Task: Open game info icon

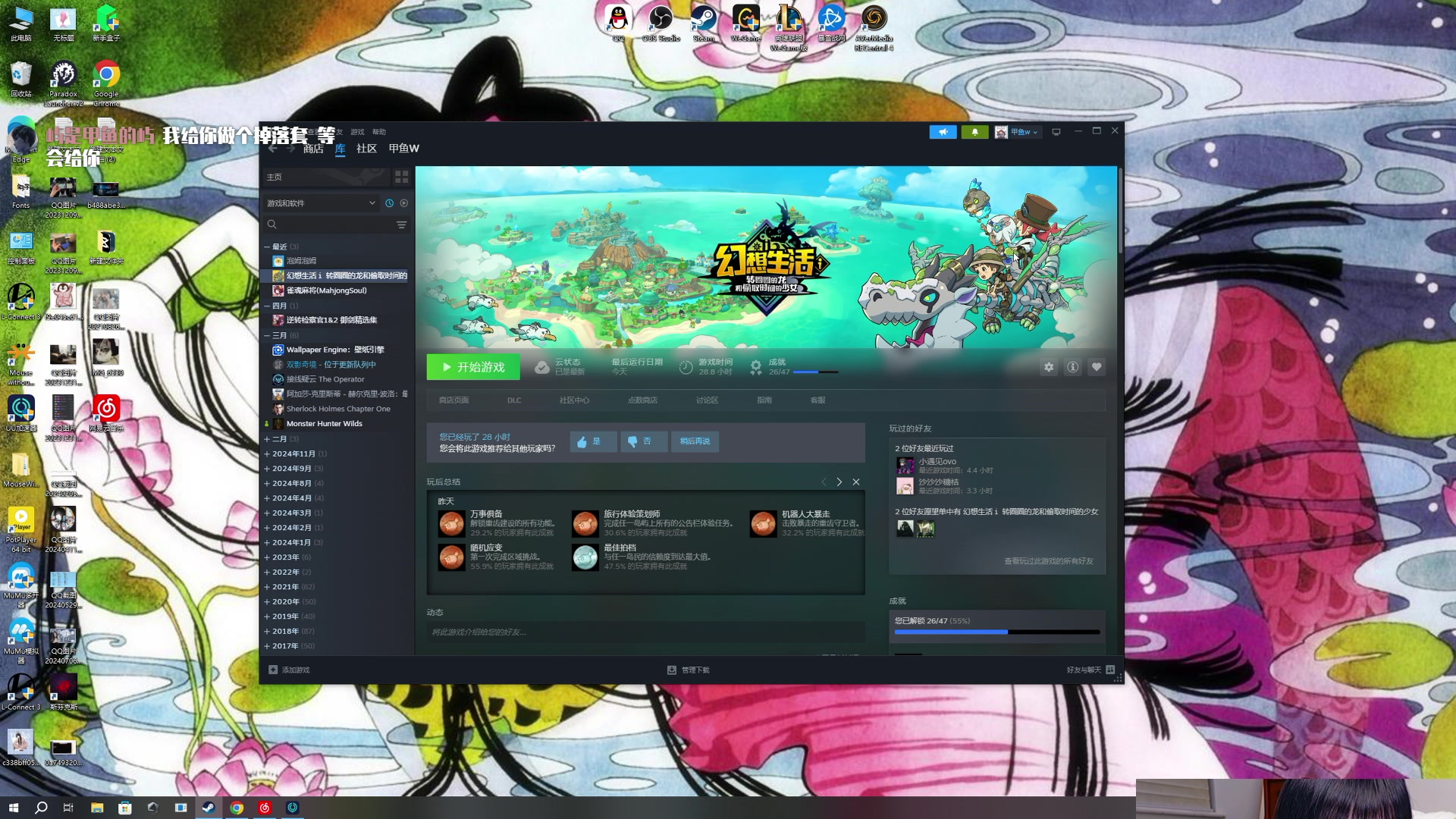Action: 1072,367
